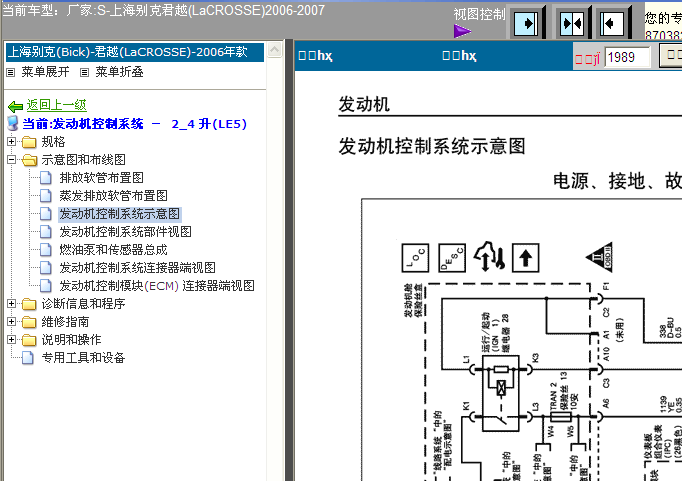The height and width of the screenshot is (481, 682).
Task: Click the OBD II triangle symbol
Action: point(600,257)
